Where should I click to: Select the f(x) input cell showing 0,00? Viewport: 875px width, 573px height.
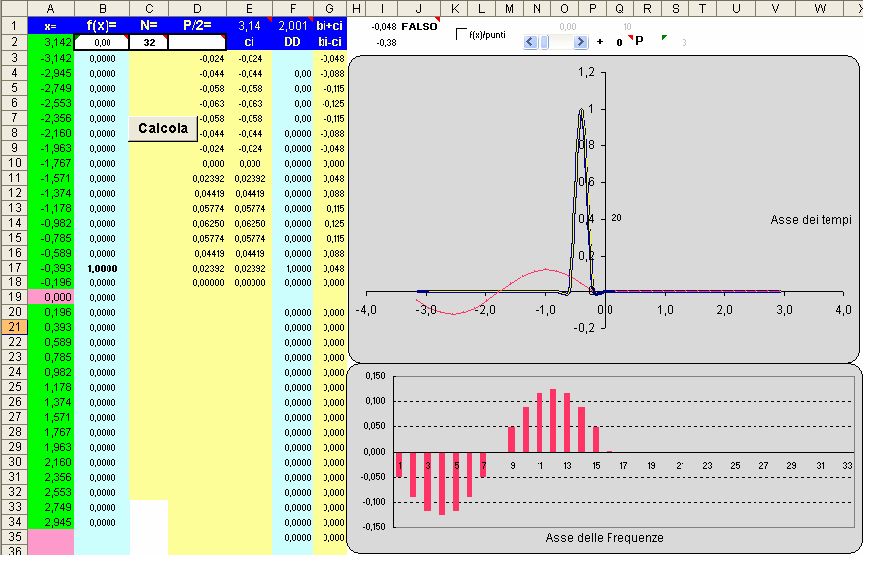(100, 43)
